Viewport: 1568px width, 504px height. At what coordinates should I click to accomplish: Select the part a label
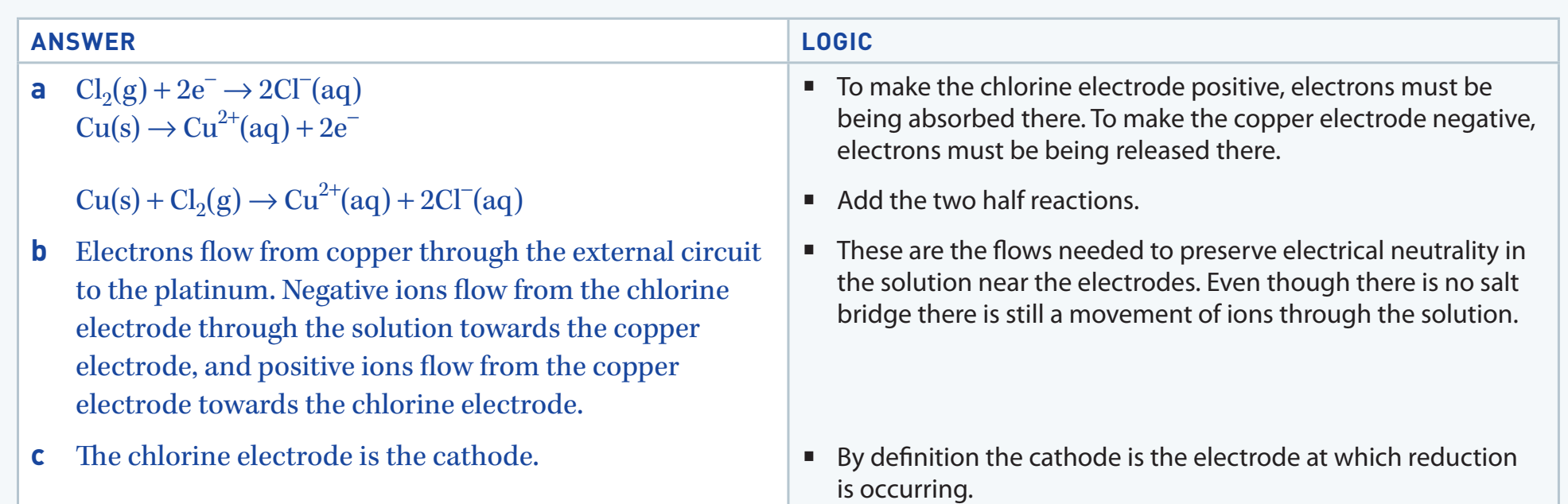[x=38, y=90]
